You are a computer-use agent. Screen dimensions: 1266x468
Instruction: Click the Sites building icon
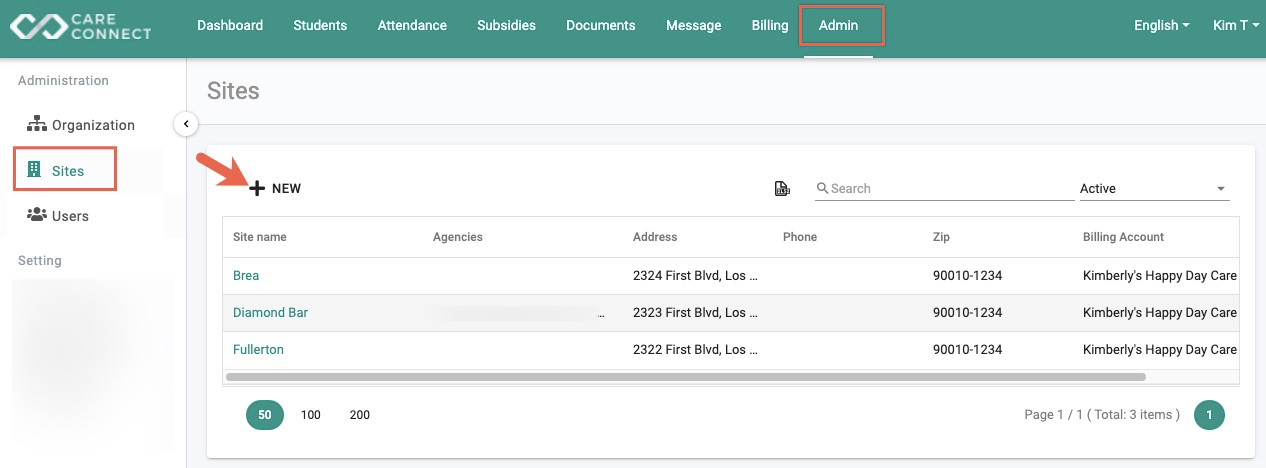(x=35, y=170)
